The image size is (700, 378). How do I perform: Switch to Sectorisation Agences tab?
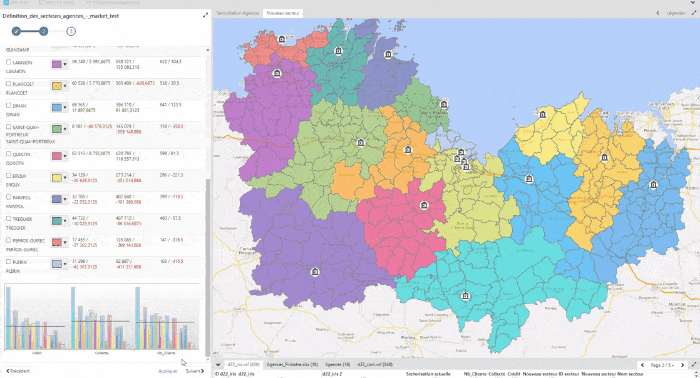(238, 13)
